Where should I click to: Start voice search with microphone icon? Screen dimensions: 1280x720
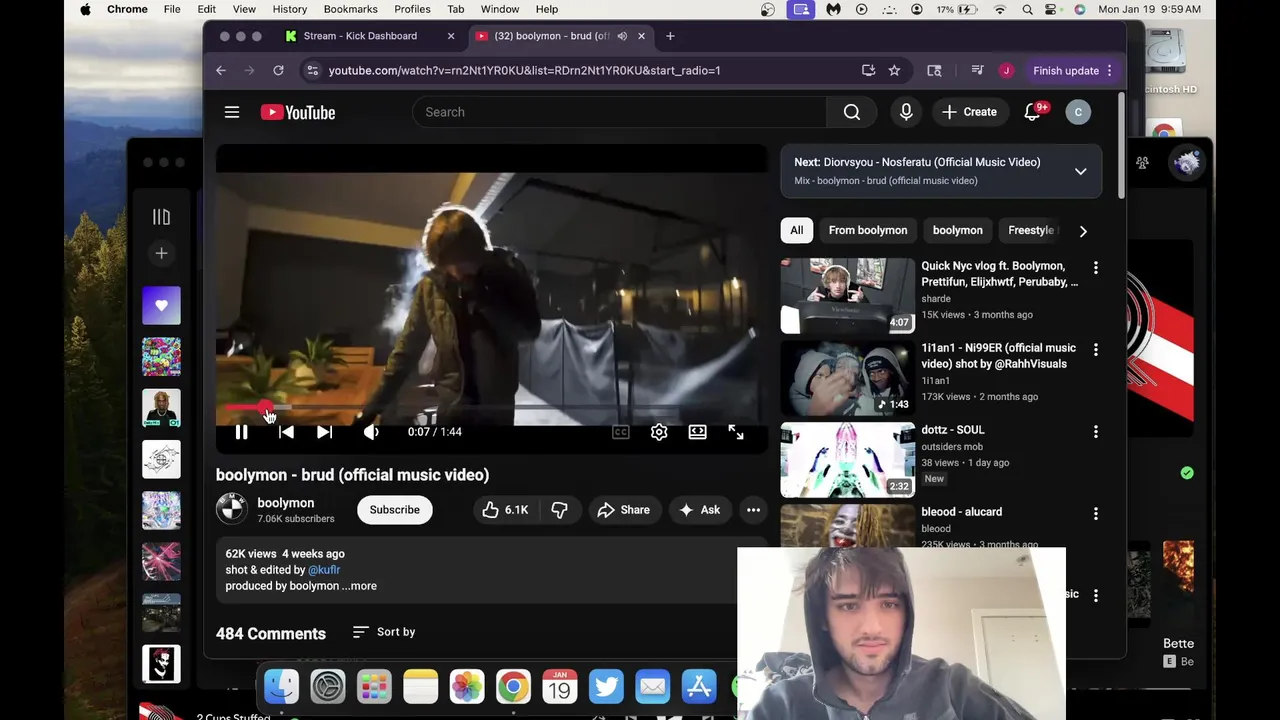point(906,112)
